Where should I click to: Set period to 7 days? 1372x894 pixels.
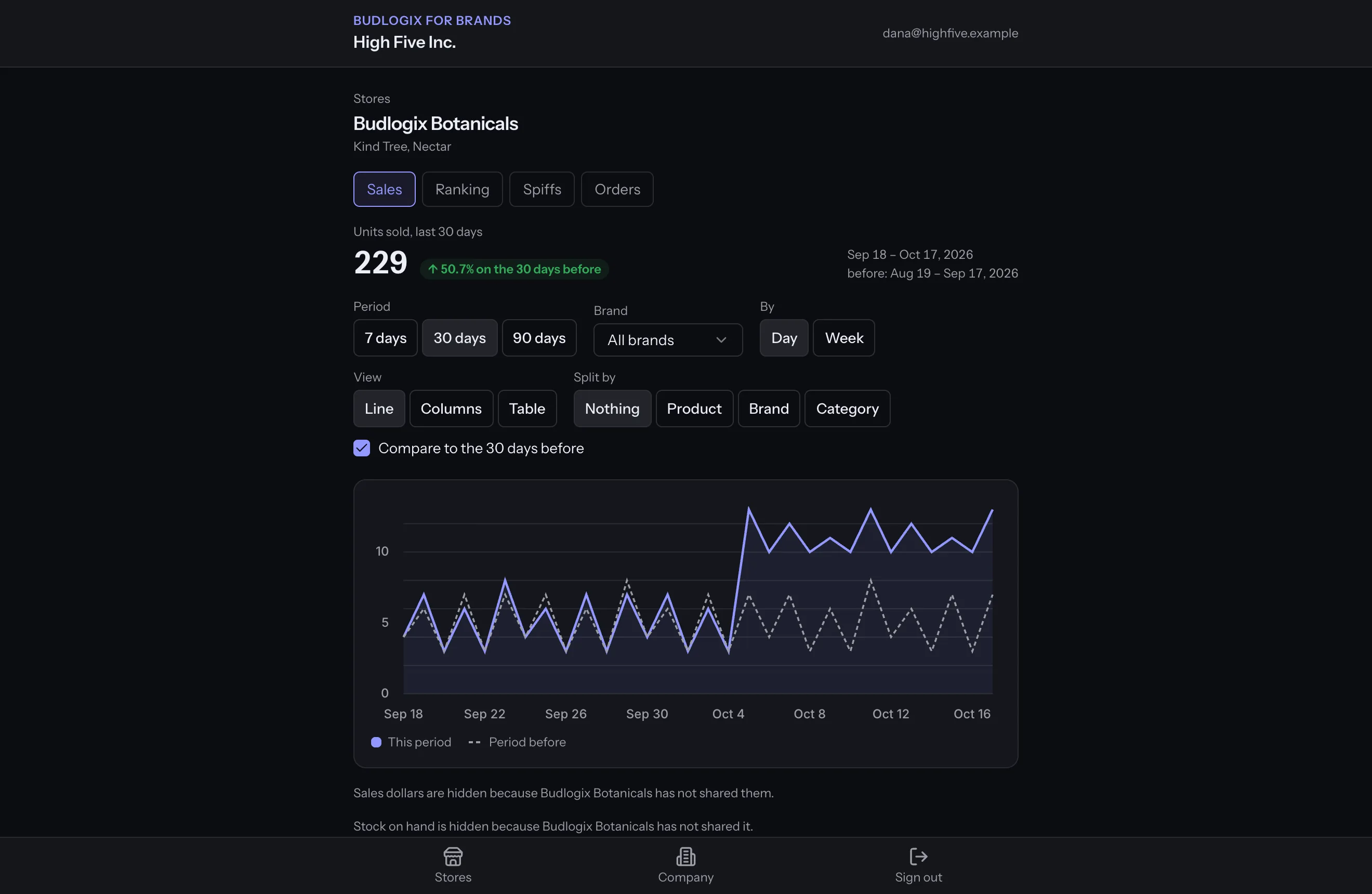tap(385, 338)
